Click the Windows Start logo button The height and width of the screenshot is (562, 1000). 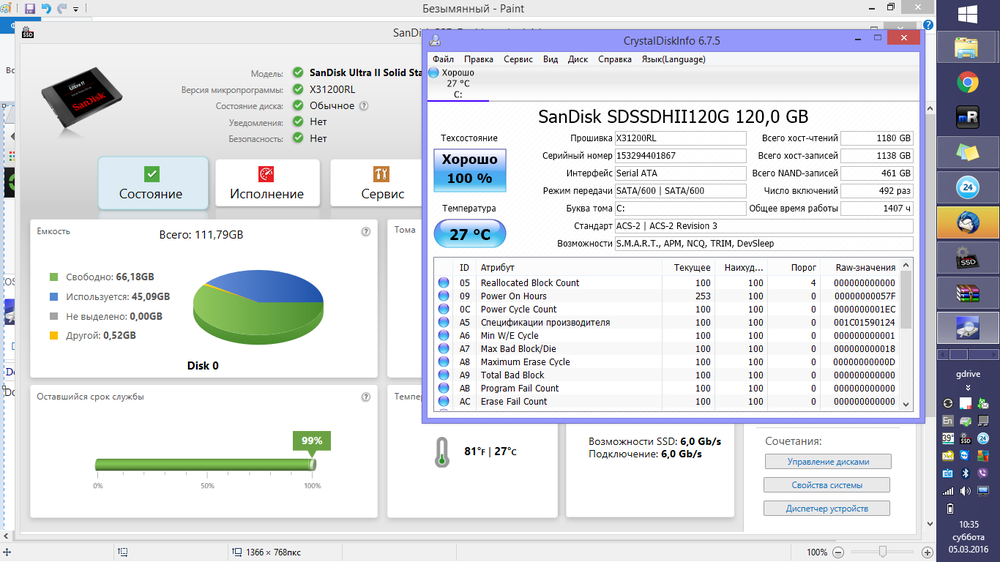[x=967, y=15]
